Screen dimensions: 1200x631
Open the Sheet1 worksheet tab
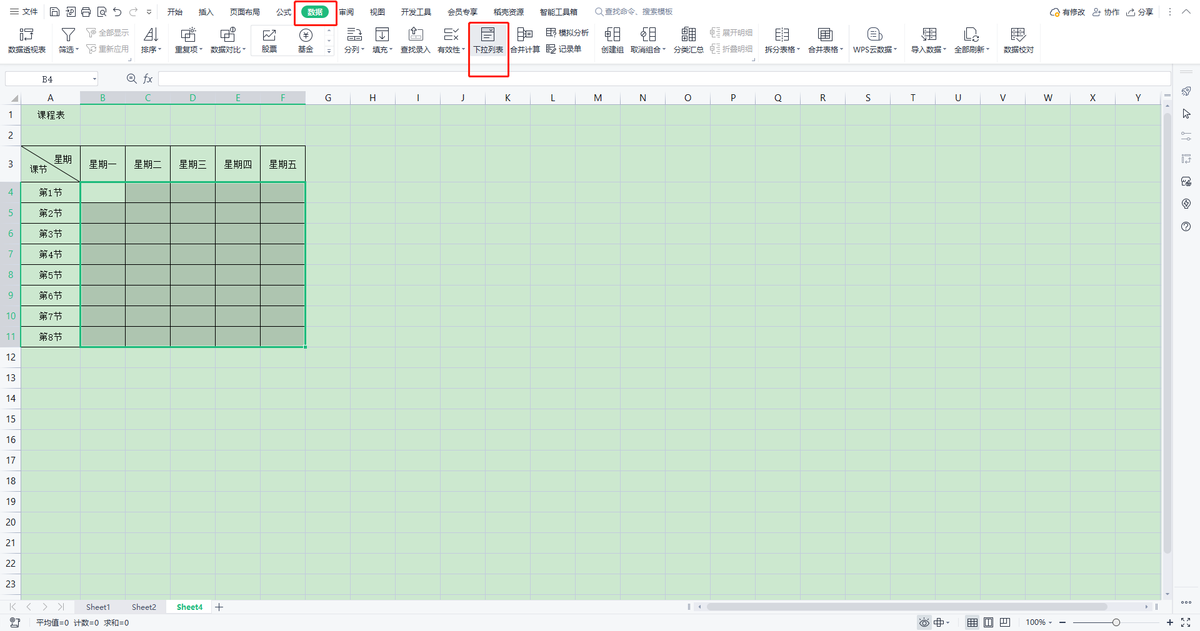(x=98, y=607)
